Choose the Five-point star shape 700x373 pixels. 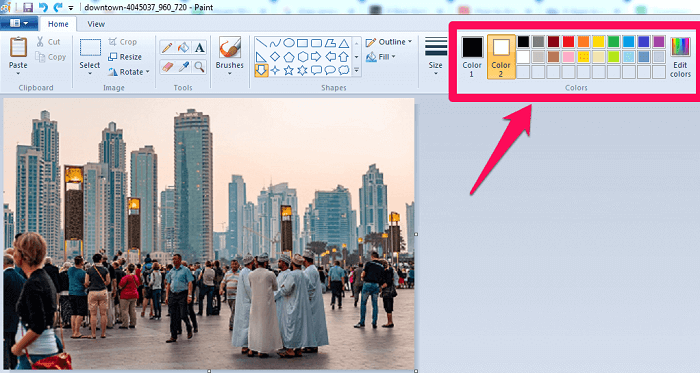289,70
